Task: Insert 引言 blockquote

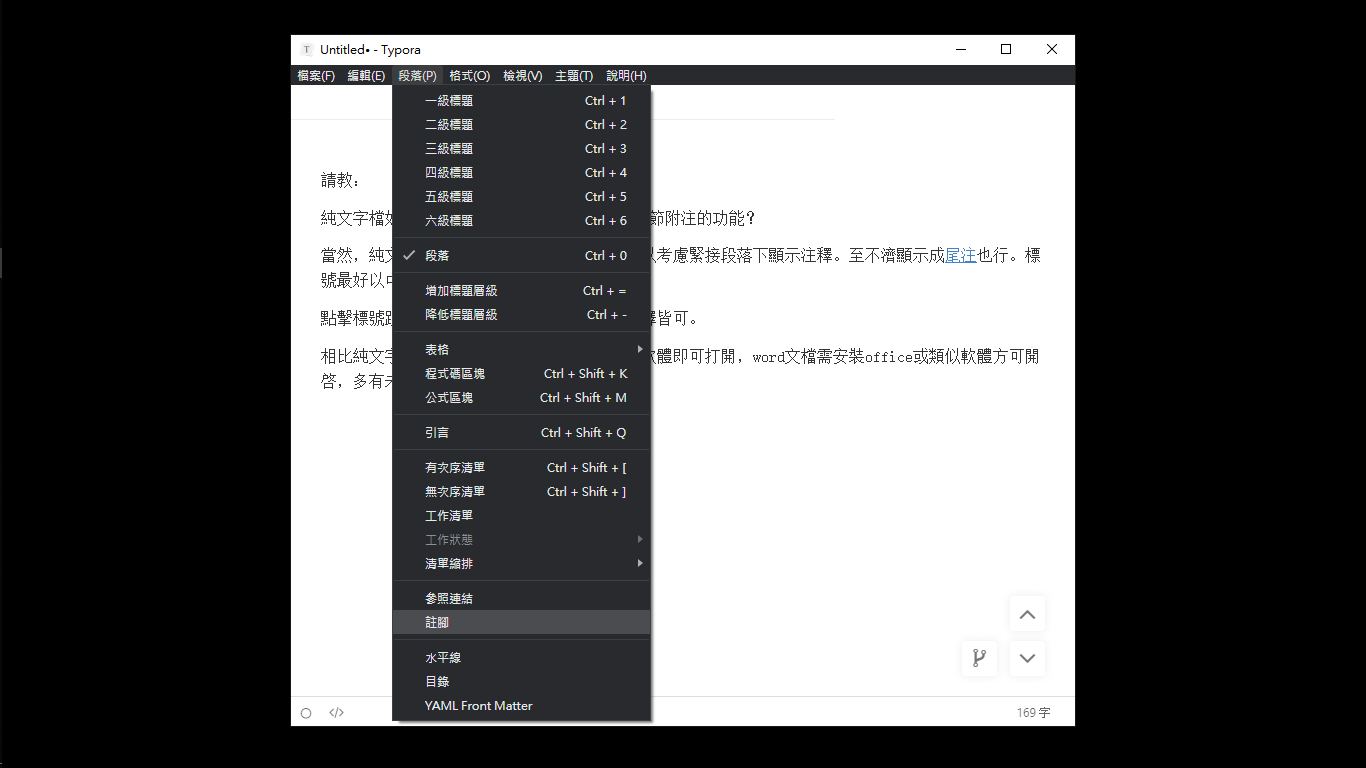Action: [521, 433]
